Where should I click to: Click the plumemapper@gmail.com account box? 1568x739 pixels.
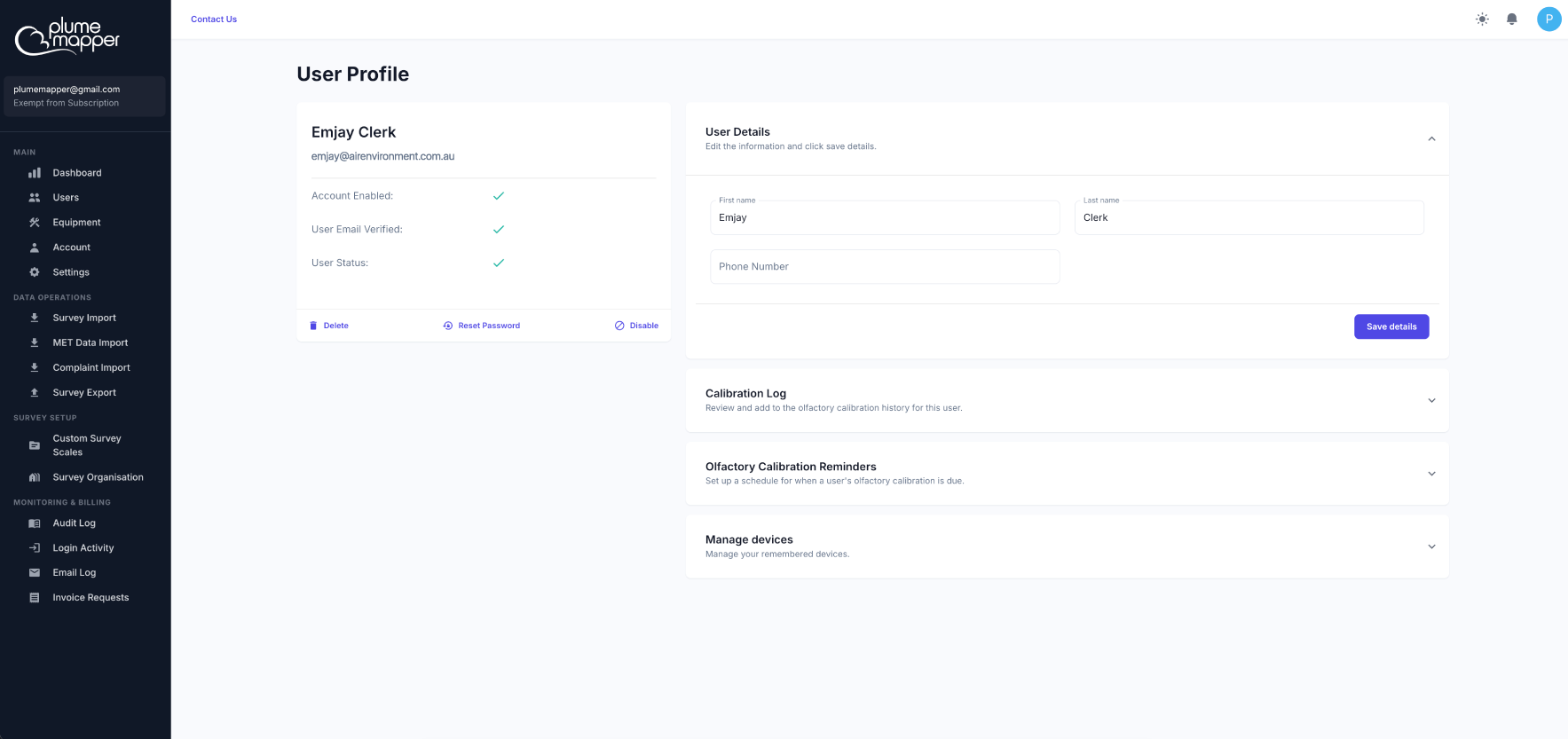click(x=85, y=96)
